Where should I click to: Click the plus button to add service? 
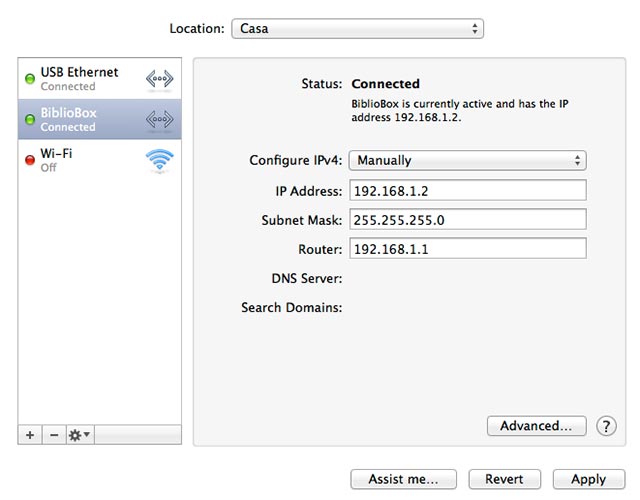click(30, 435)
